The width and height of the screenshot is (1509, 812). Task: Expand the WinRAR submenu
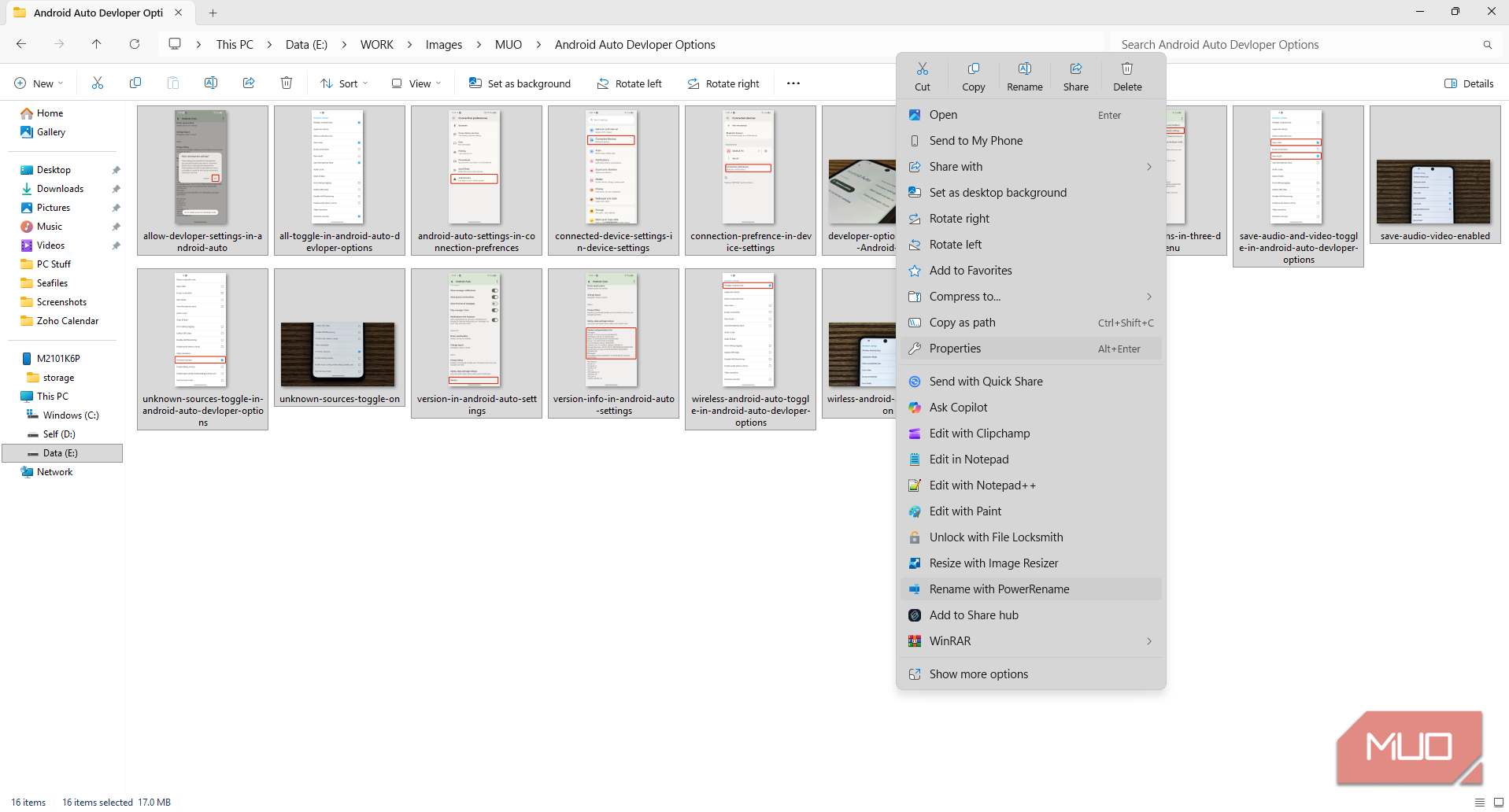1030,641
